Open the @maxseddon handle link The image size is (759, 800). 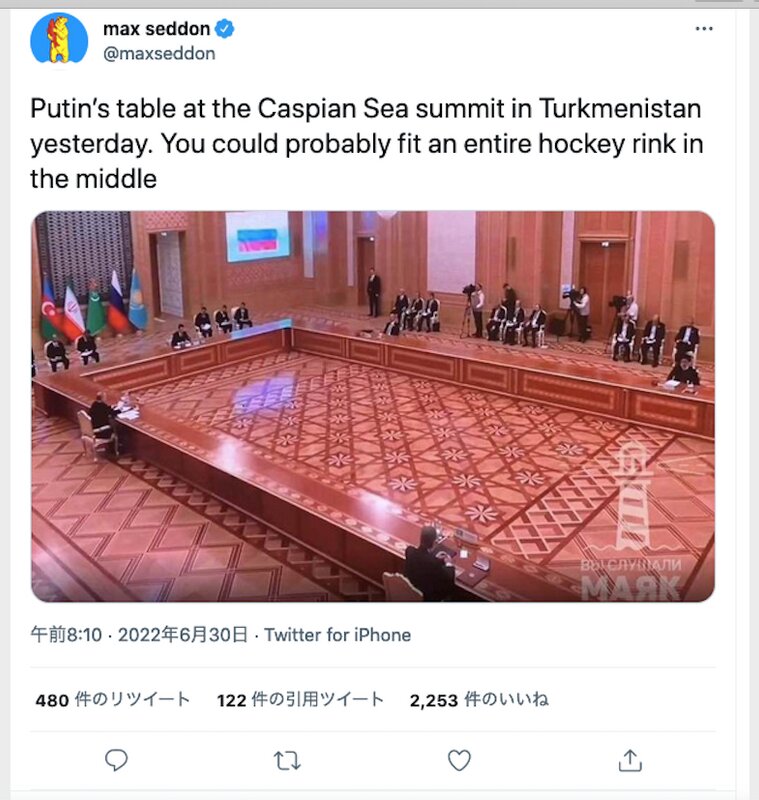click(159, 54)
